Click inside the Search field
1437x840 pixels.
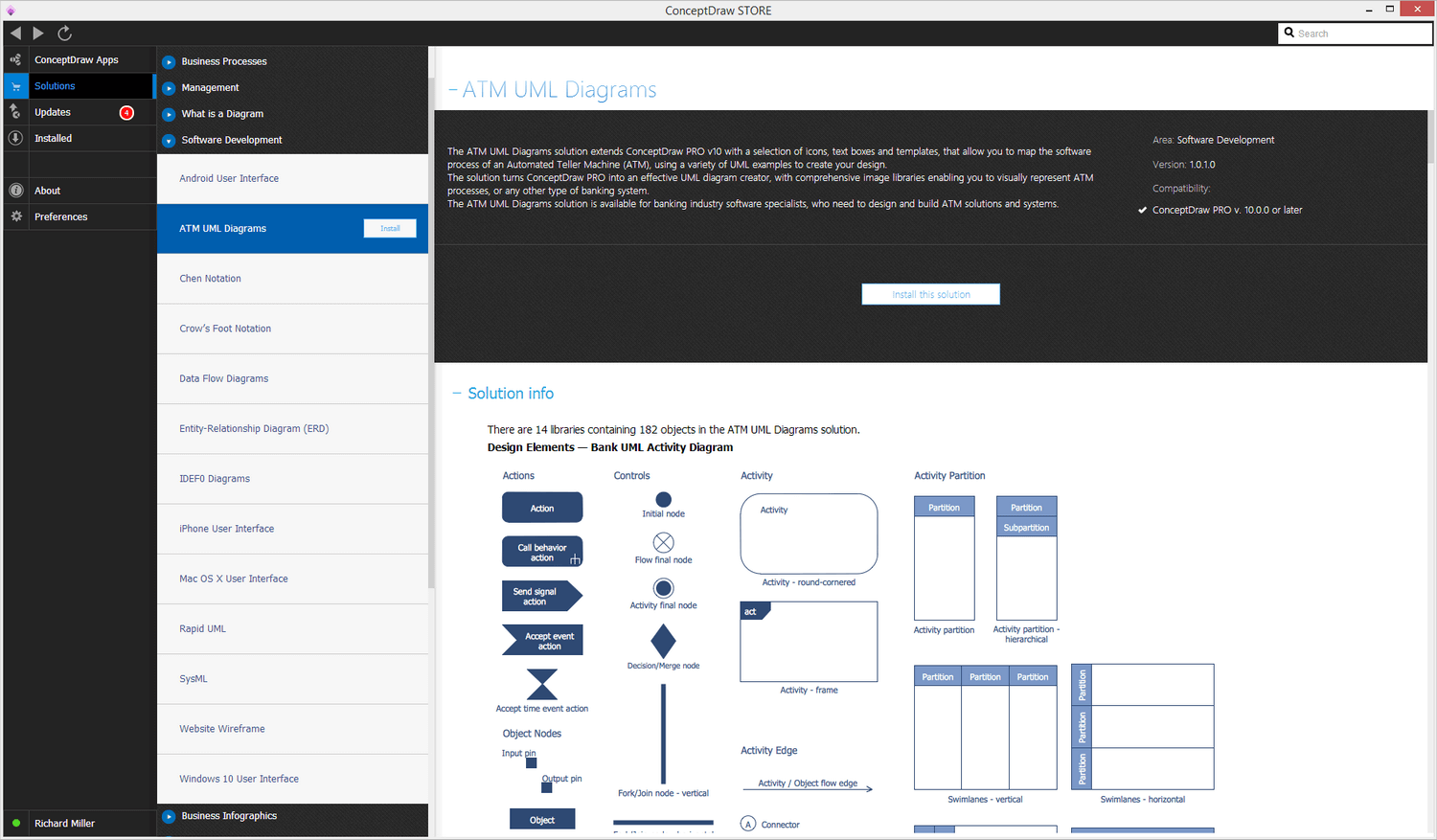click(1356, 34)
